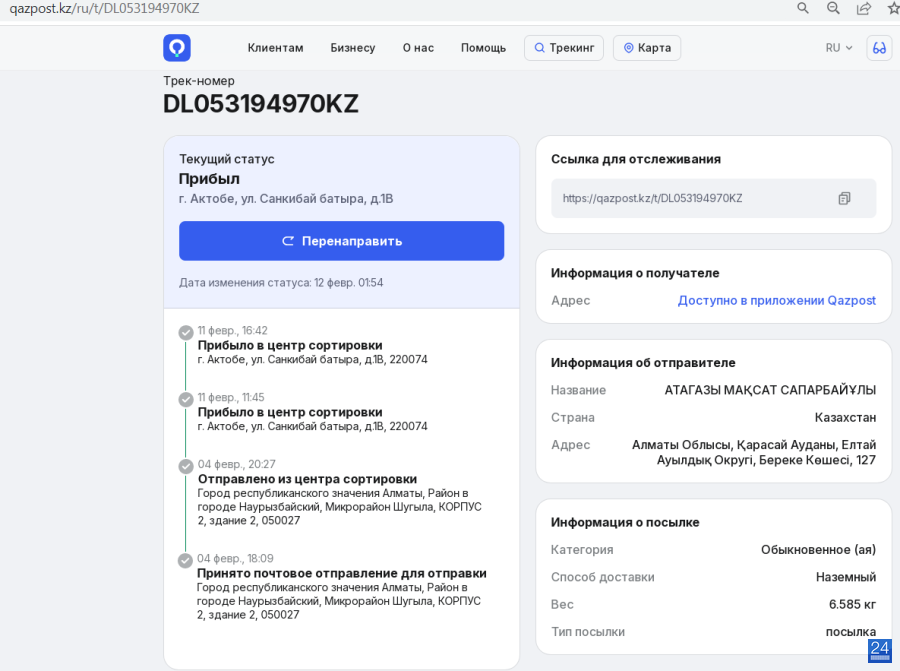This screenshot has height=671, width=900.
Task: Click the Информация о посылке heading
Action: tap(625, 522)
